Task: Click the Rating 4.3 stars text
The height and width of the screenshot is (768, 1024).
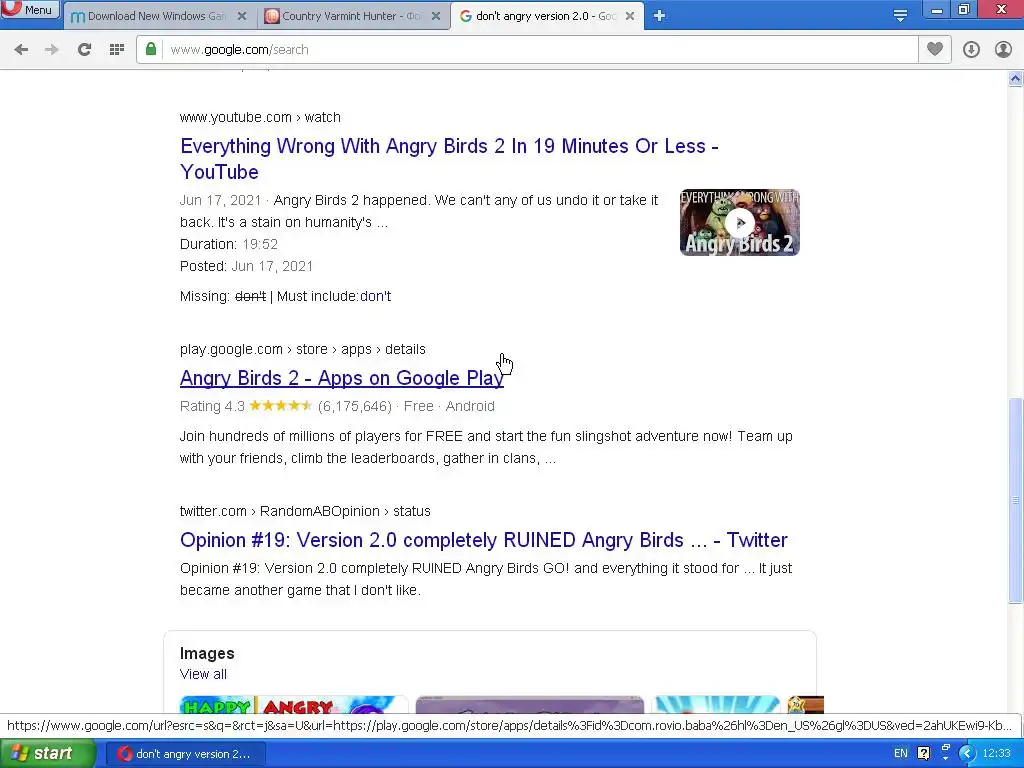Action: tap(246, 406)
